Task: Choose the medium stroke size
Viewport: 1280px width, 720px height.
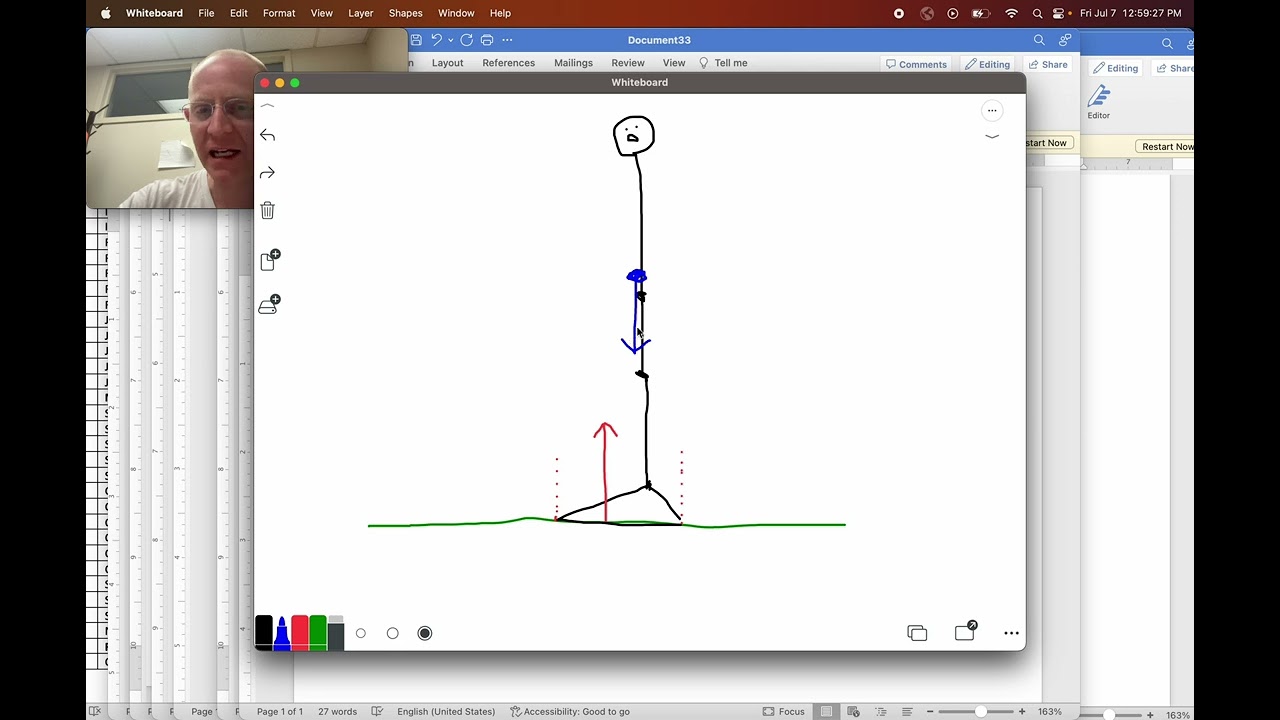Action: coord(393,633)
